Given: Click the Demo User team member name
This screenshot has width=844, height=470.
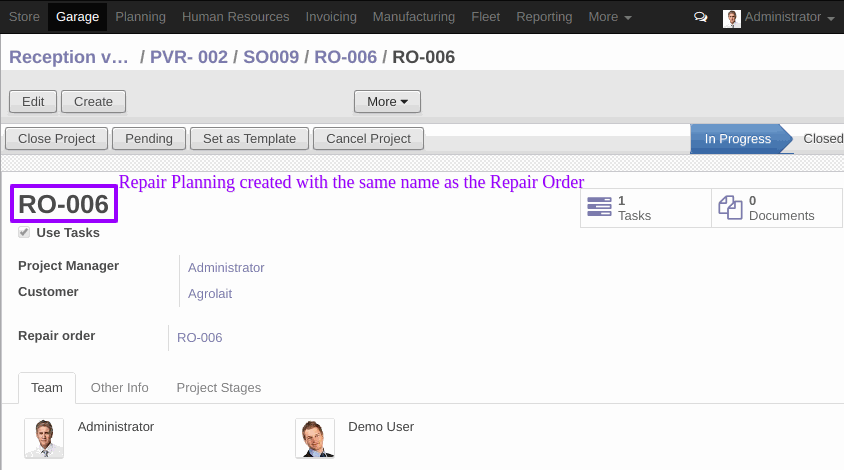Looking at the screenshot, I should click(381, 426).
